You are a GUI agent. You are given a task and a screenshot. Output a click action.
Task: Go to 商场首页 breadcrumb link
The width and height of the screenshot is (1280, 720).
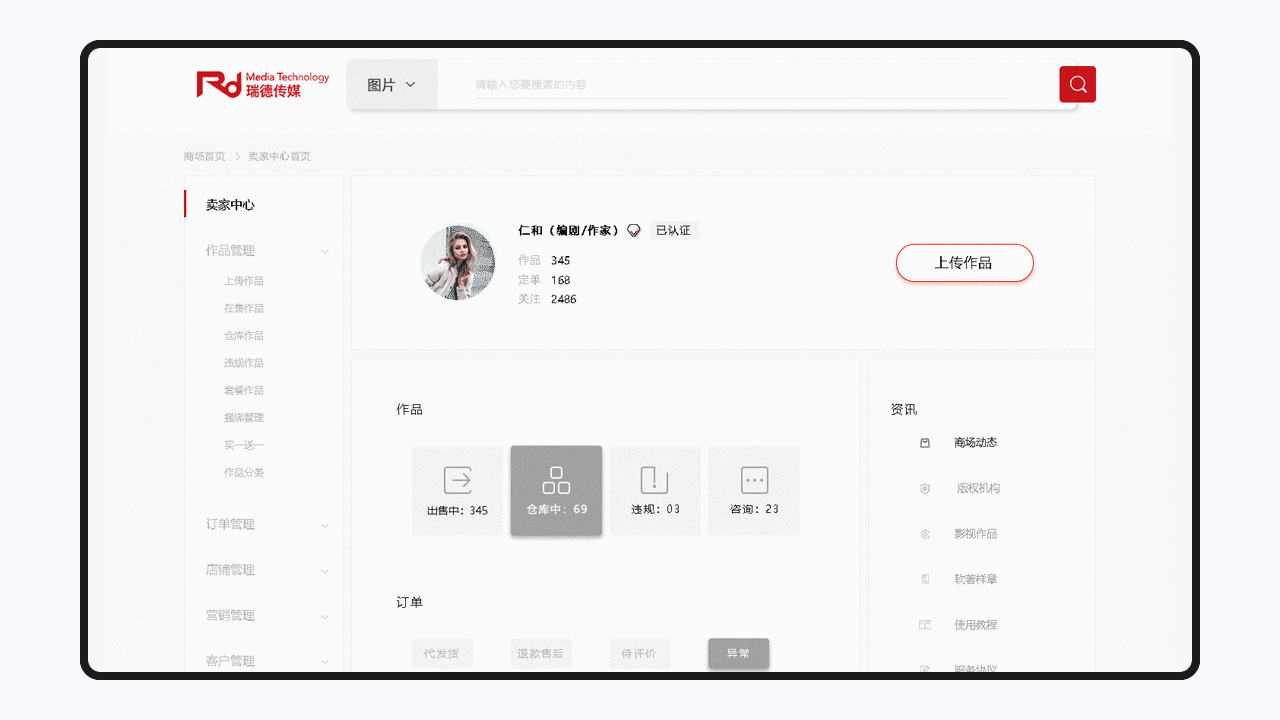click(x=205, y=157)
